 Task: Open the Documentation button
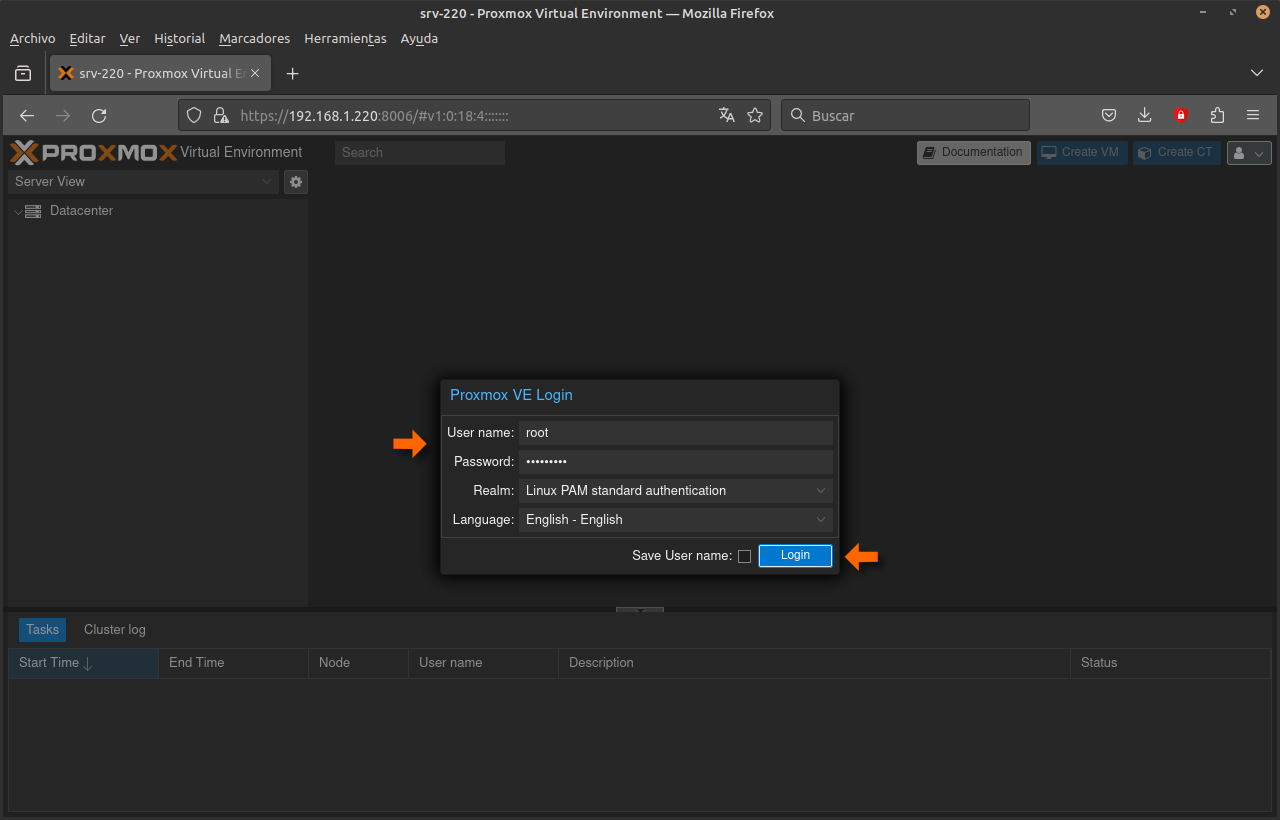974,153
